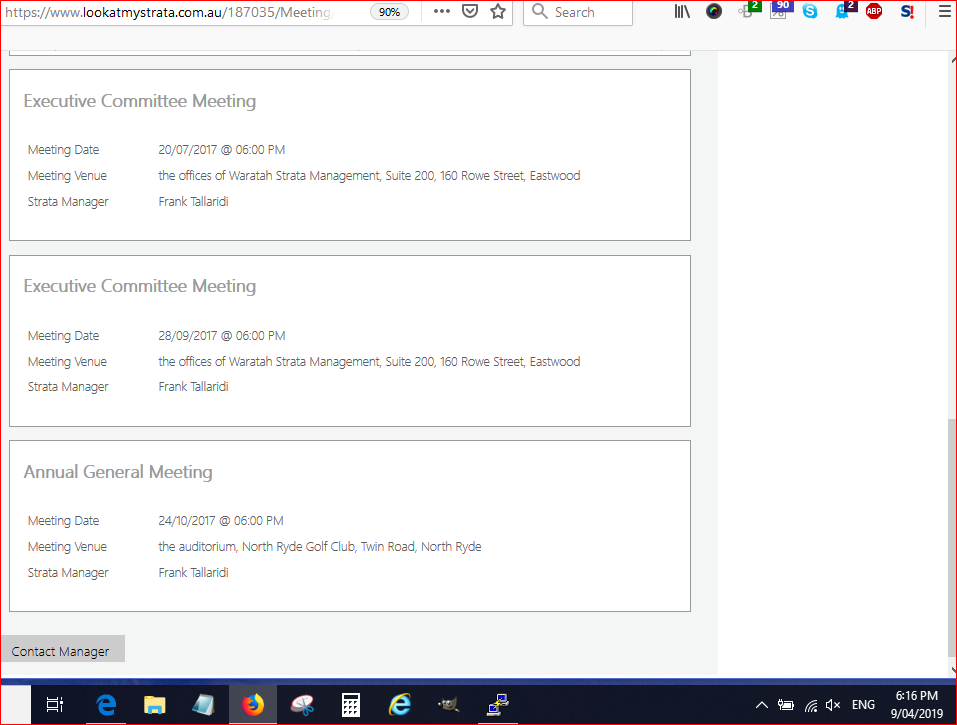
Task: Open Calculator from the taskbar
Action: tap(350, 705)
